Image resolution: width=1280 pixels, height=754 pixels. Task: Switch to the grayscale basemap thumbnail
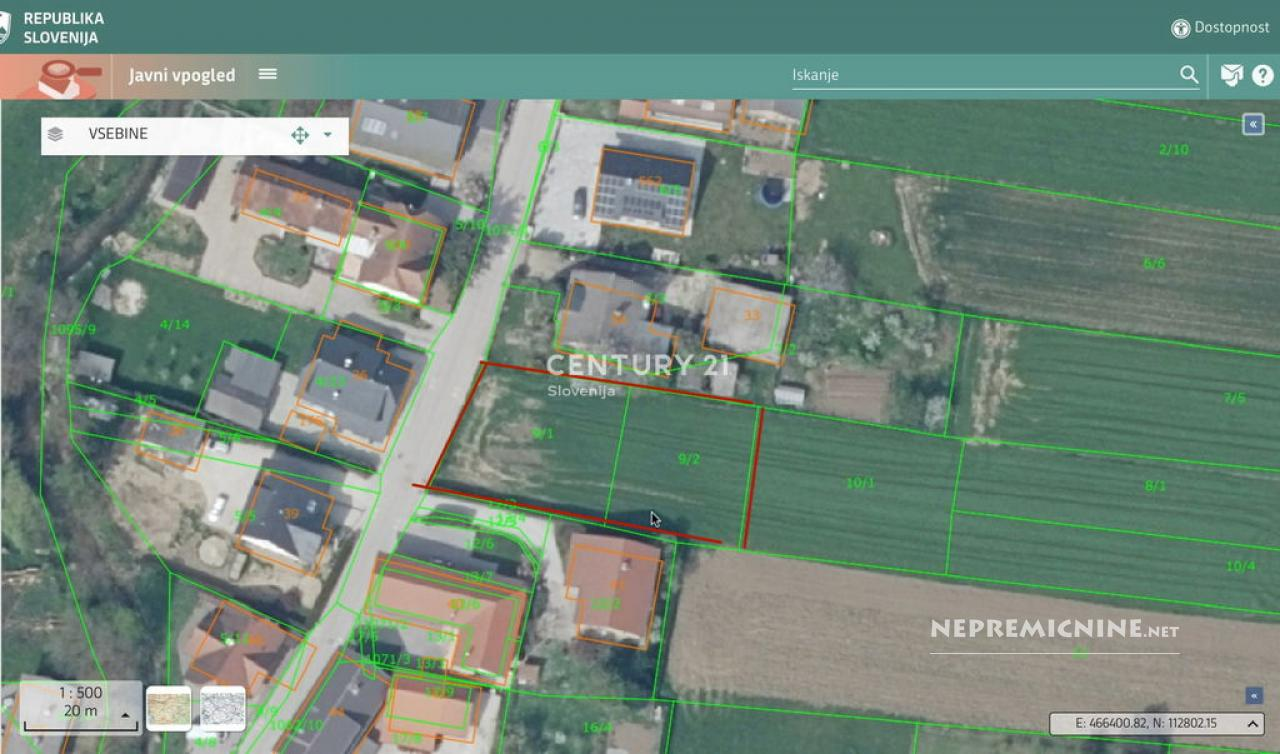click(x=222, y=708)
